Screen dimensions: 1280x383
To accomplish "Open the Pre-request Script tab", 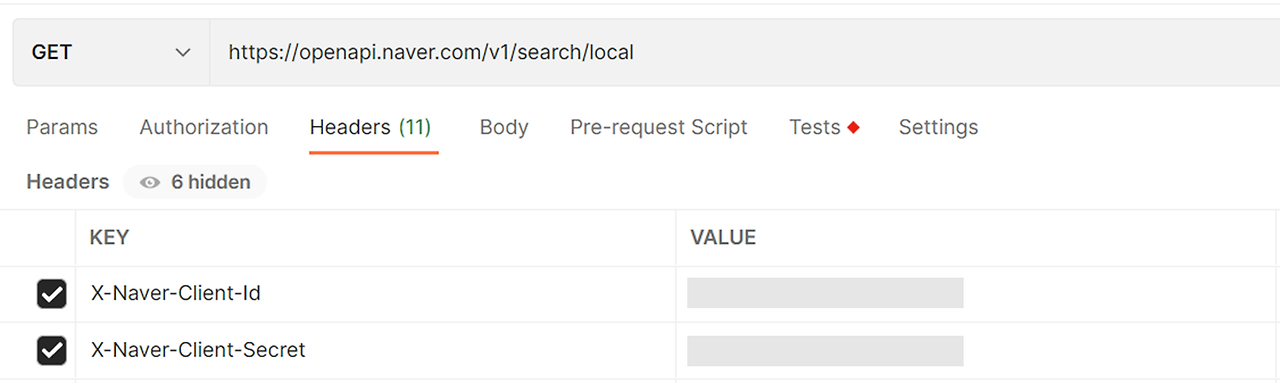I will [659, 127].
